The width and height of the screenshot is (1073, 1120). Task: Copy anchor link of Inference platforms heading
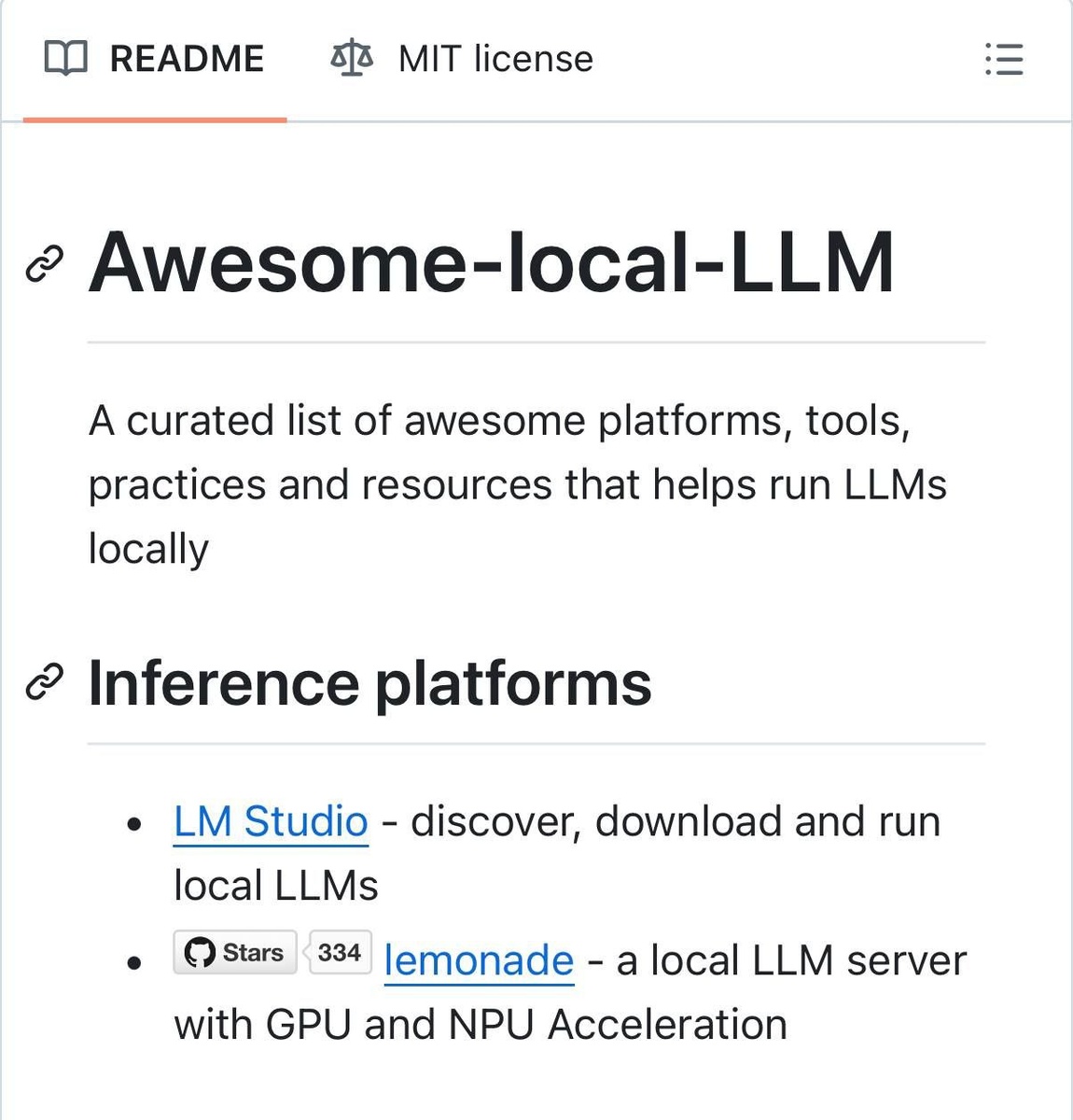(44, 682)
